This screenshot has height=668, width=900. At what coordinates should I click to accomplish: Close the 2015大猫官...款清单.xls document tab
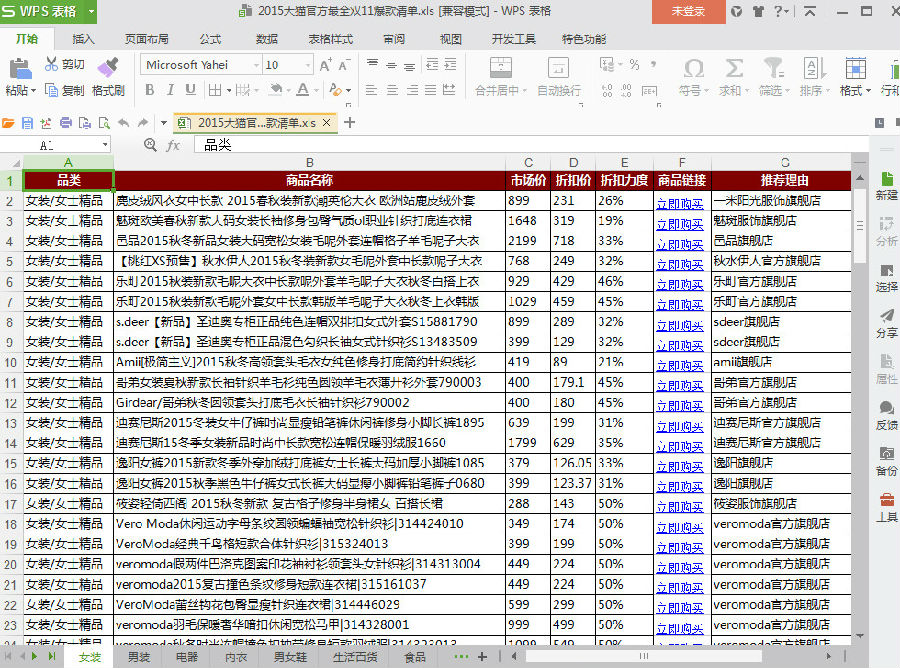point(326,123)
